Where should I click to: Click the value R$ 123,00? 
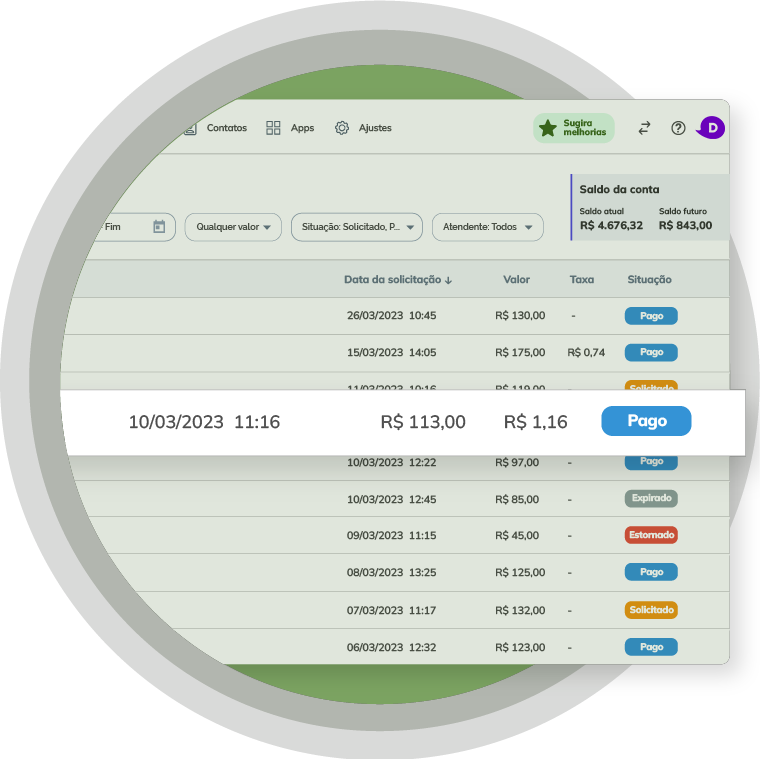click(x=520, y=648)
